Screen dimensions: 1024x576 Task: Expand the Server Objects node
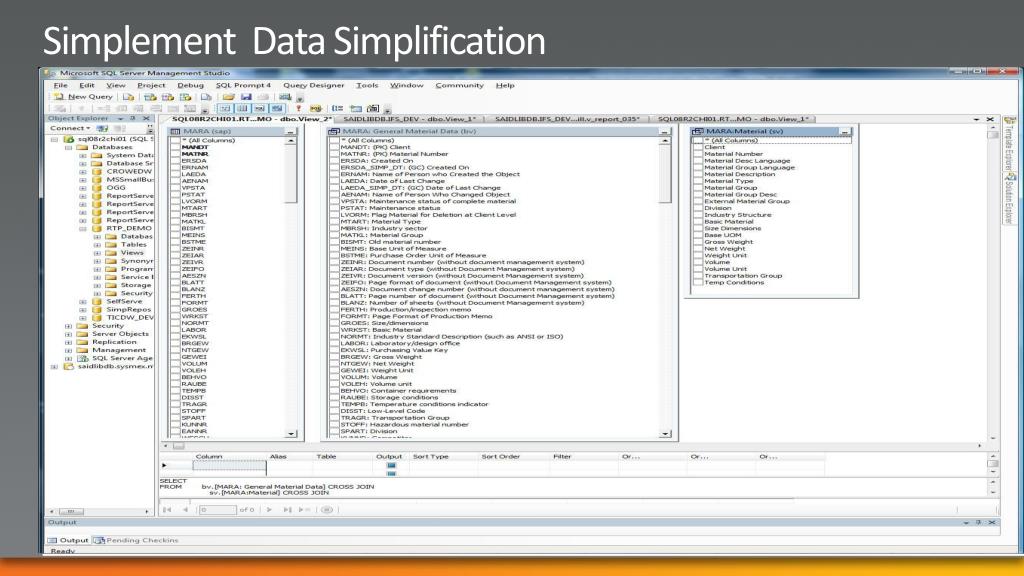pyautogui.click(x=69, y=334)
